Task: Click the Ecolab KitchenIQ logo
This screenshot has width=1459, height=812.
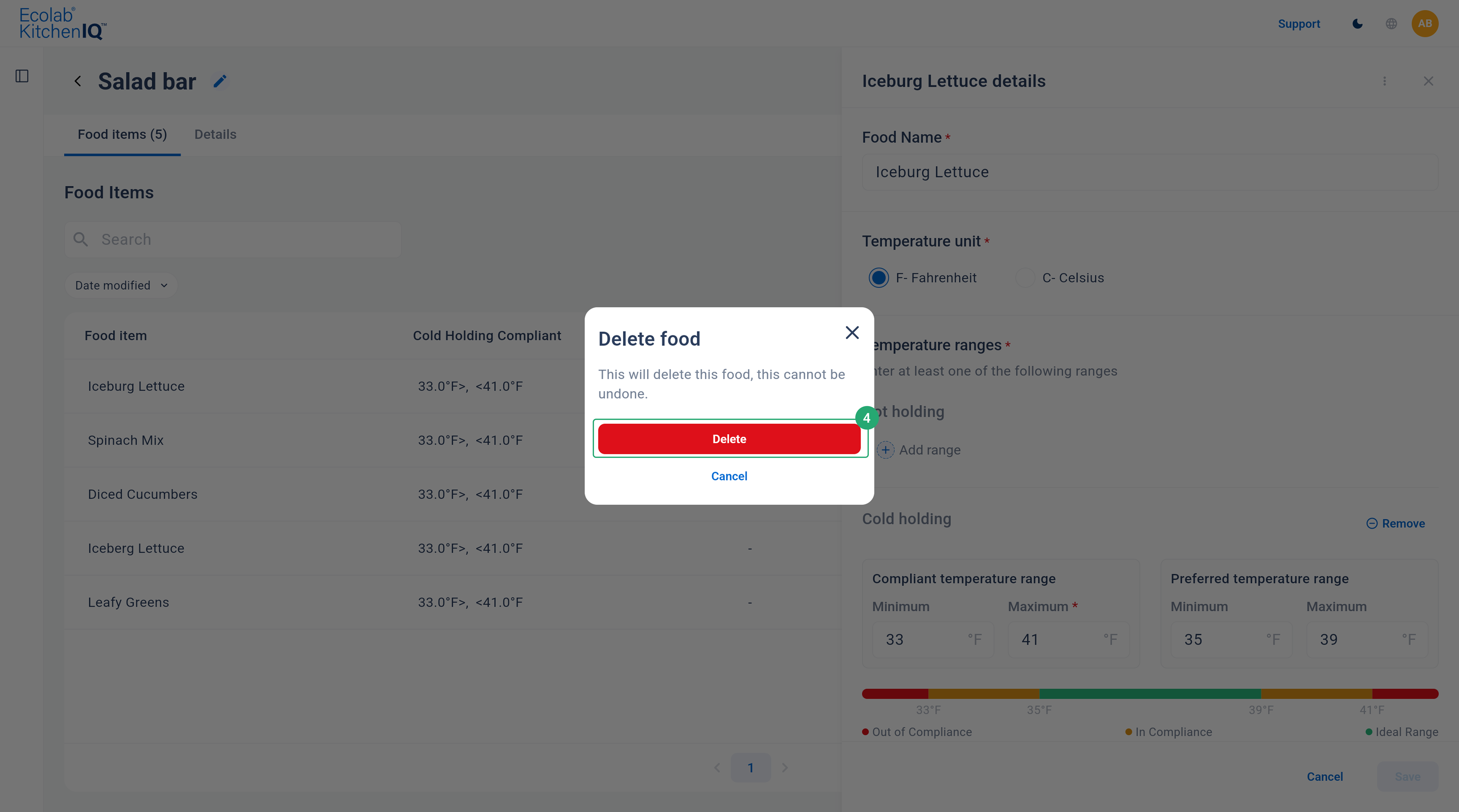Action: (63, 23)
